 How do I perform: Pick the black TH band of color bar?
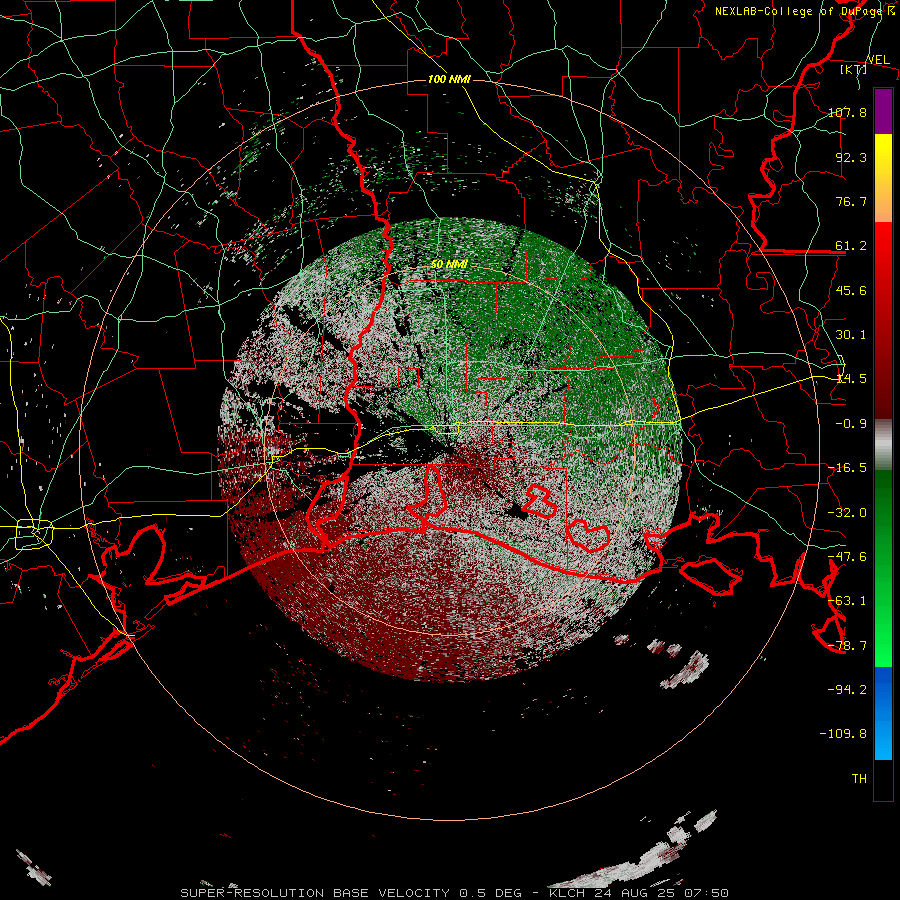(x=883, y=780)
